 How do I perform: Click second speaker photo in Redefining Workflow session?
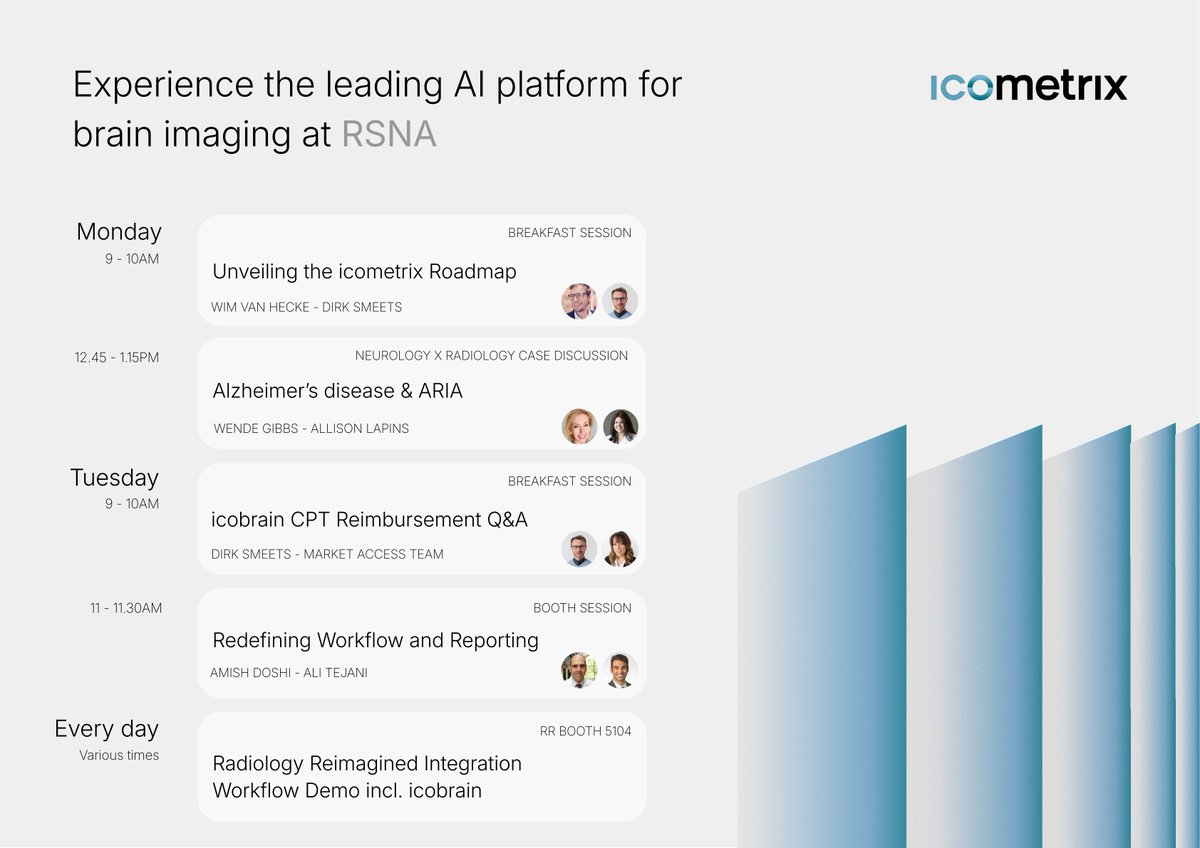click(620, 670)
